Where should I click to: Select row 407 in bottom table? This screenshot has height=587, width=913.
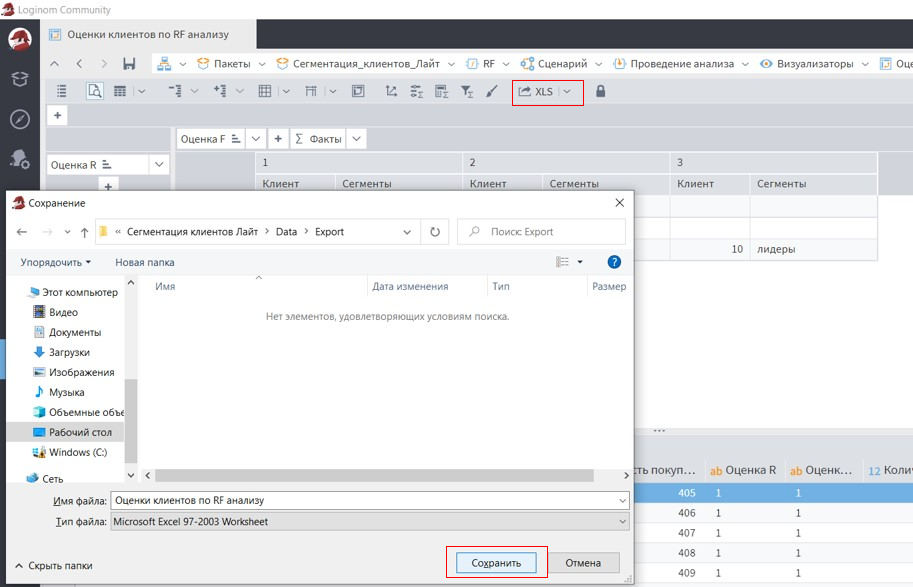(x=773, y=533)
